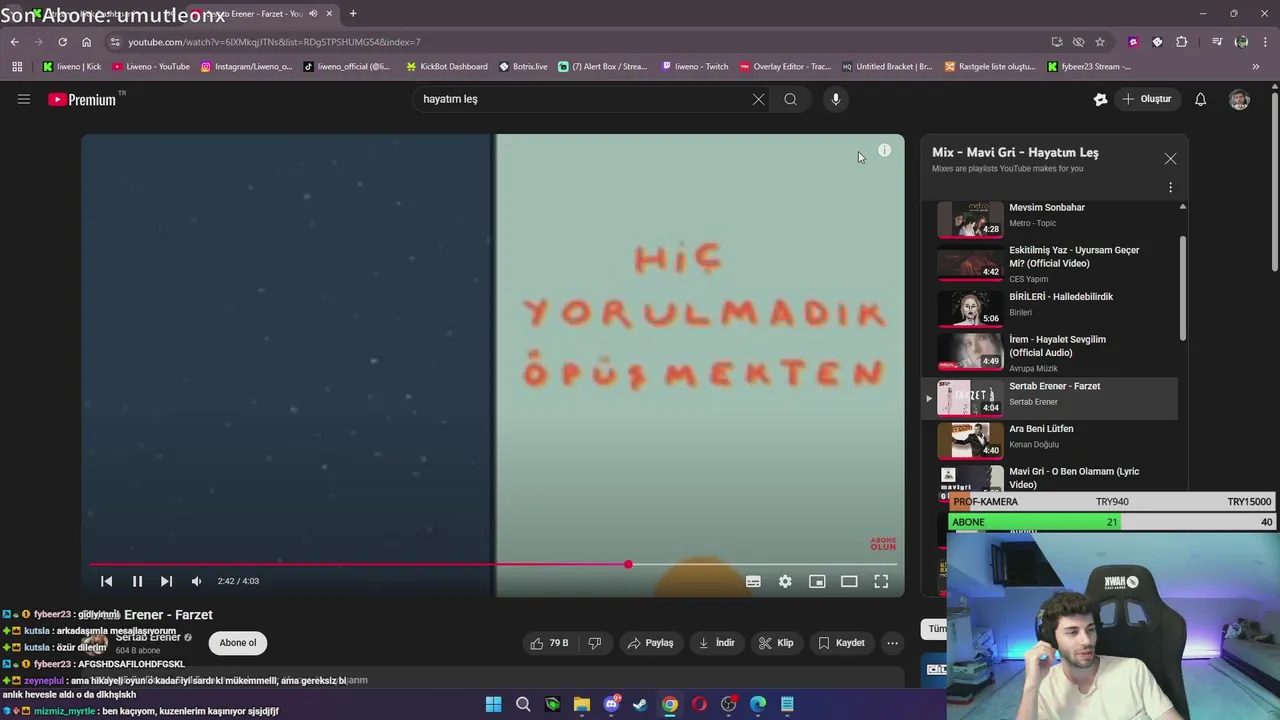Viewport: 1280px width, 720px height.
Task: Click the search magnifier button
Action: click(790, 99)
